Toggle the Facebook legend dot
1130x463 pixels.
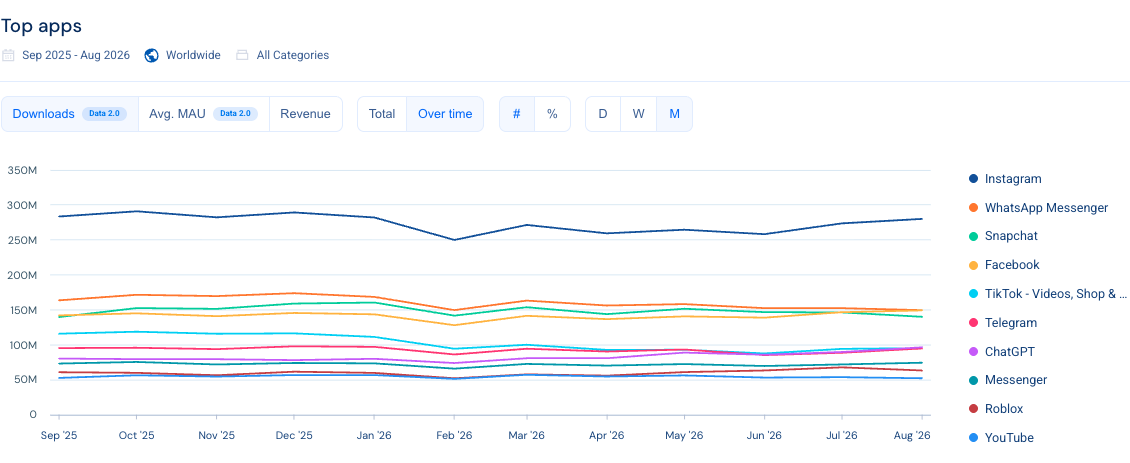pos(974,265)
